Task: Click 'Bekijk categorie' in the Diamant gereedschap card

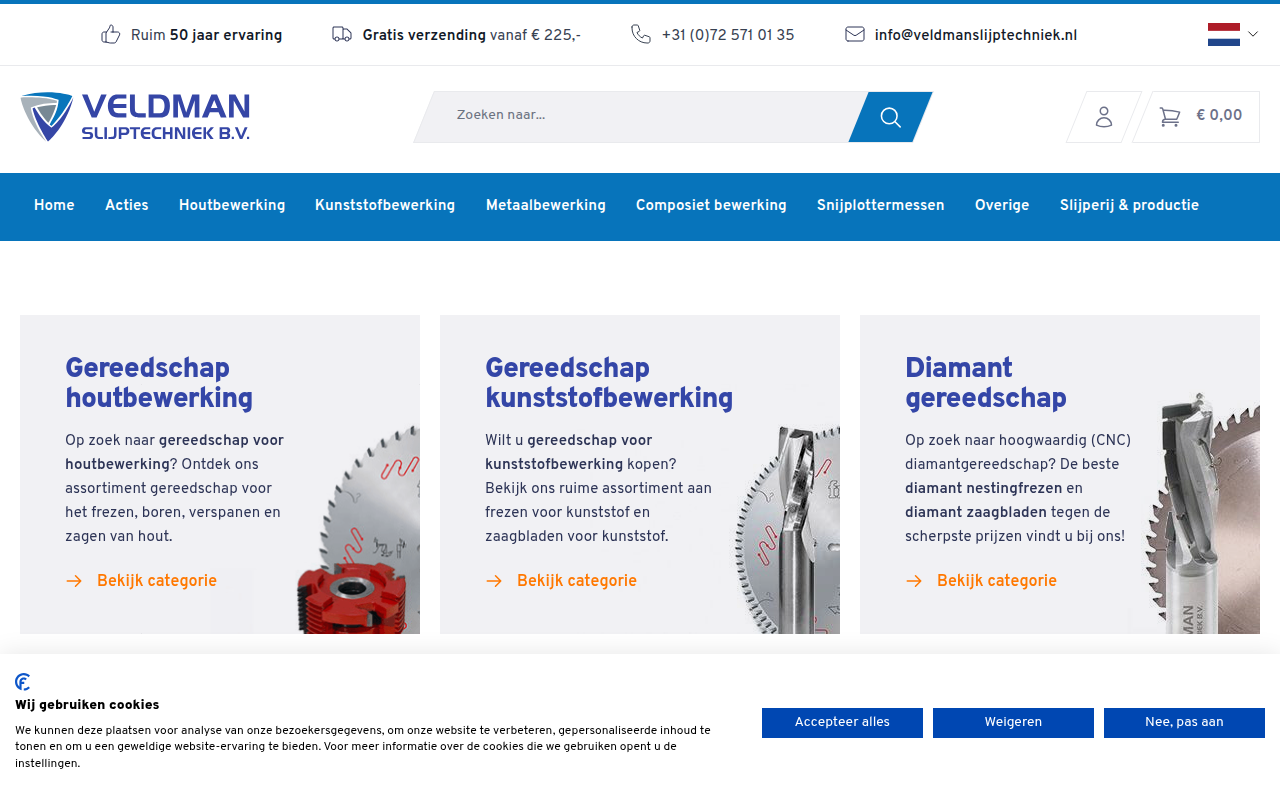Action: [997, 581]
